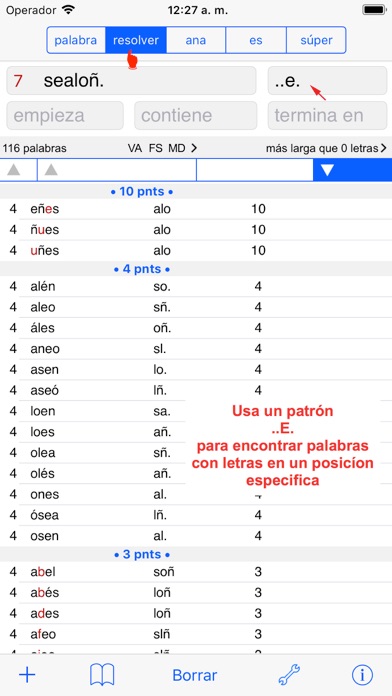Click the Borrar button
The width and height of the screenshot is (392, 696).
pyautogui.click(x=195, y=675)
